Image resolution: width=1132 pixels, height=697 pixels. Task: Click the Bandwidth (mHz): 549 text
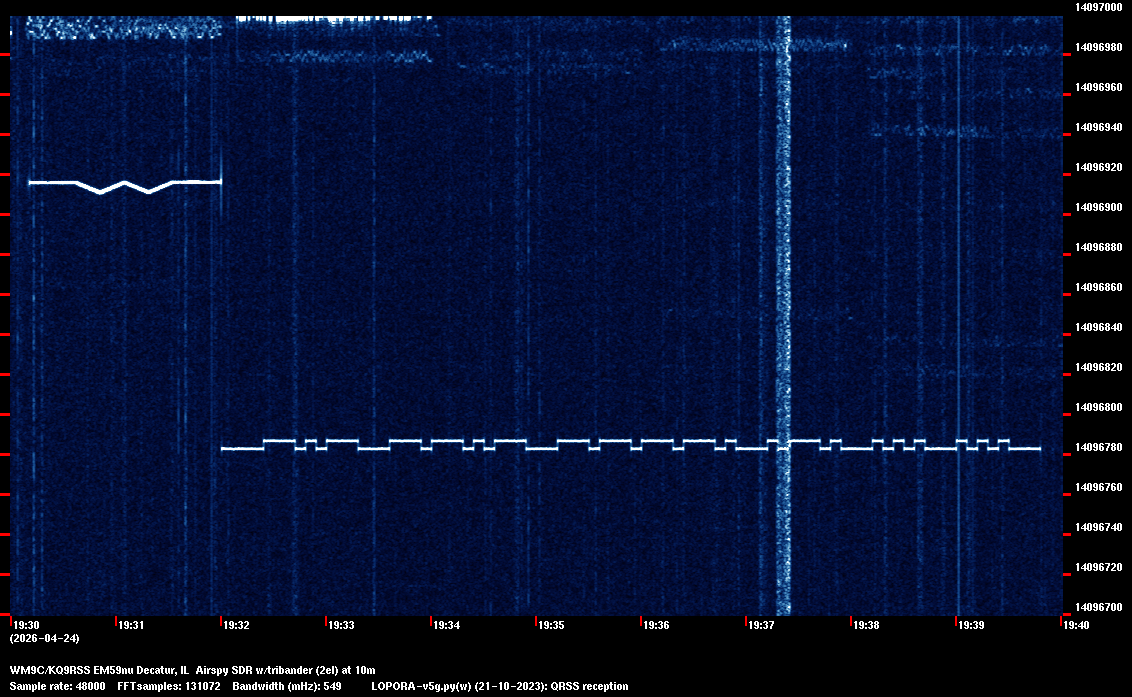tap(288, 686)
